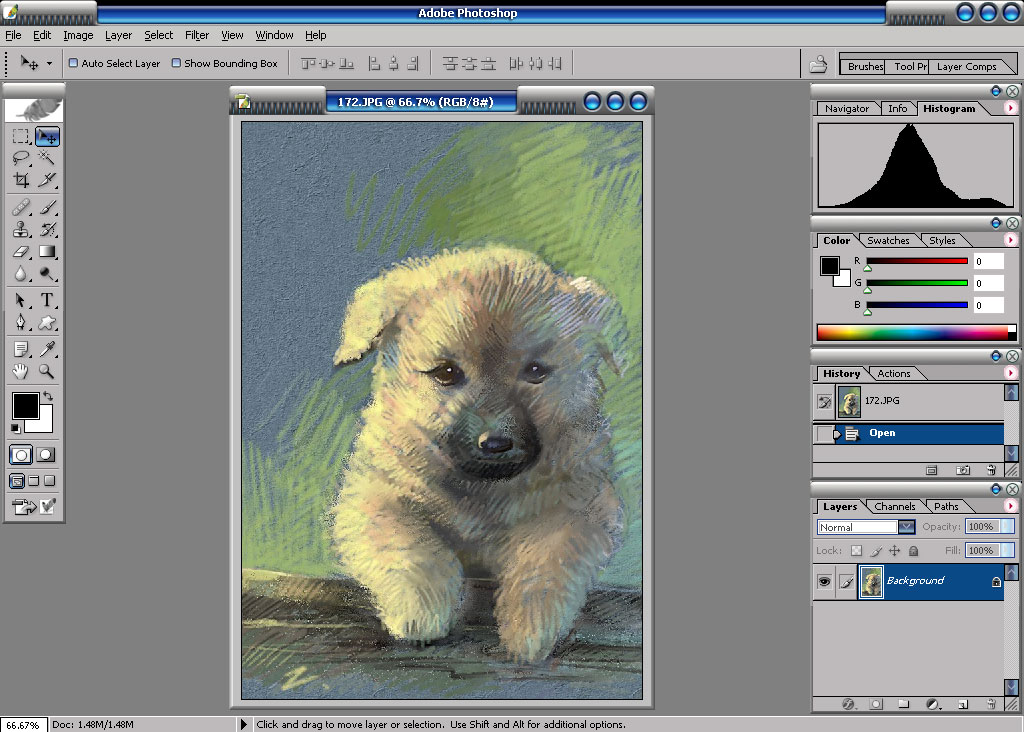Open Layers panel flyout menu
Screen dimensions: 1024x732
1010,506
